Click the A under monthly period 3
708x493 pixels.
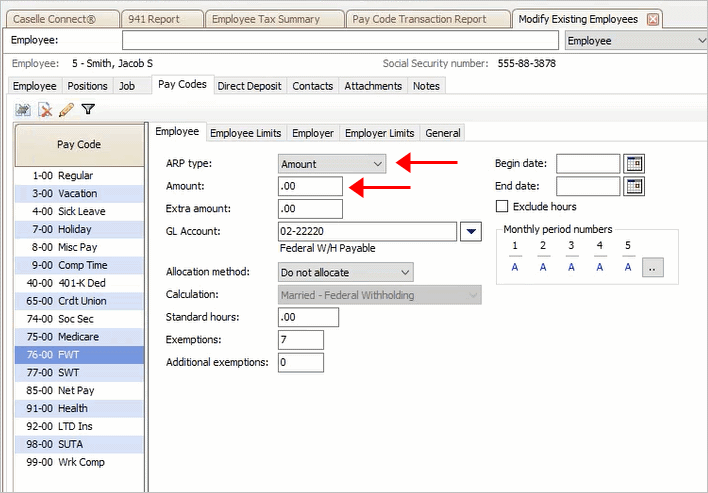point(571,267)
